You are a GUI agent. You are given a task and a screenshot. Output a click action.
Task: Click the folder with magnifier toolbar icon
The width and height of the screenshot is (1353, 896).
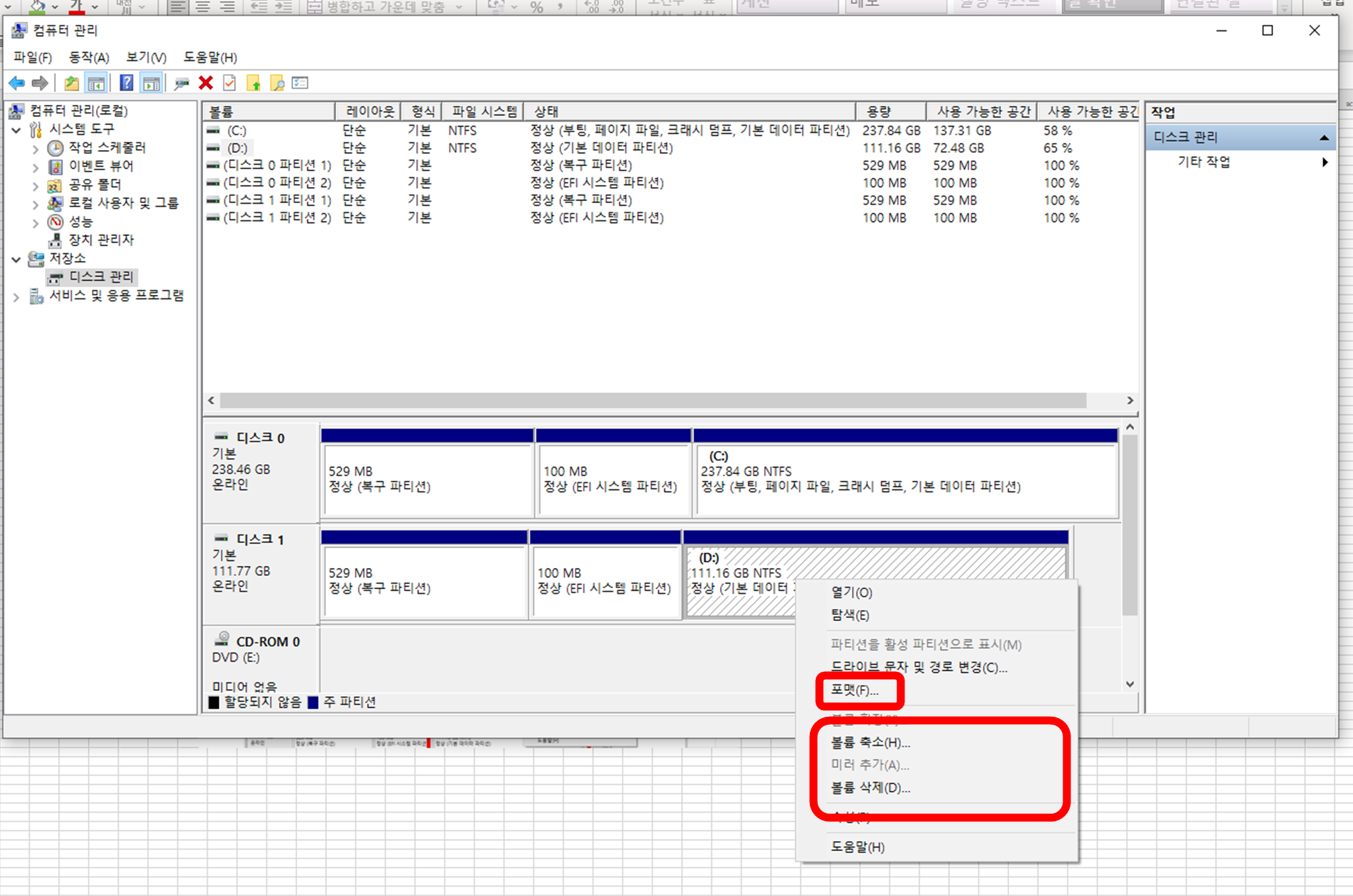tap(277, 83)
